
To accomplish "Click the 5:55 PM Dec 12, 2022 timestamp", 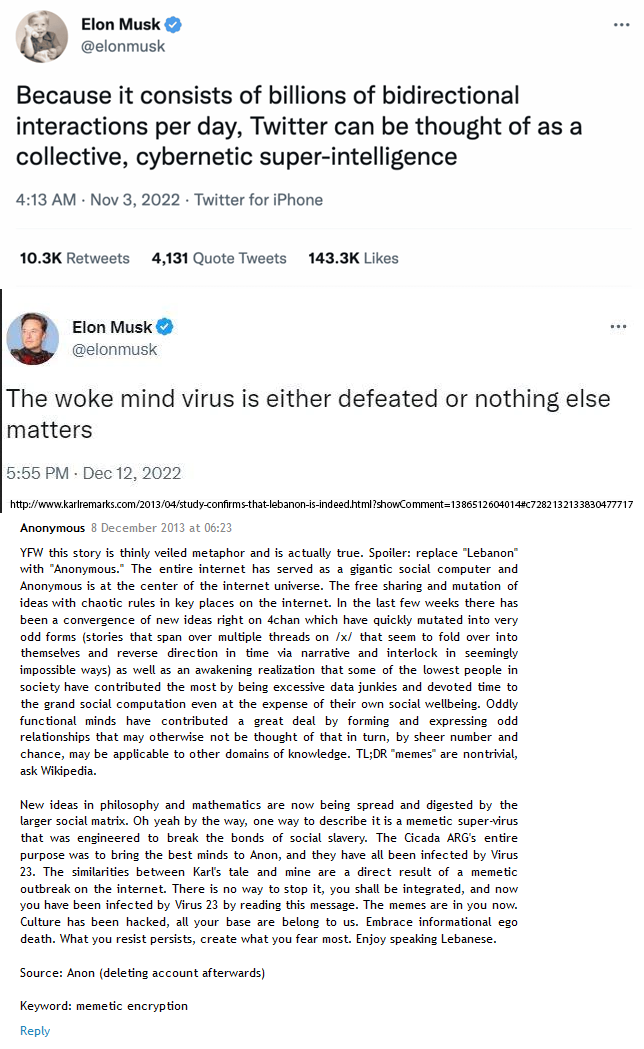I will click(92, 472).
